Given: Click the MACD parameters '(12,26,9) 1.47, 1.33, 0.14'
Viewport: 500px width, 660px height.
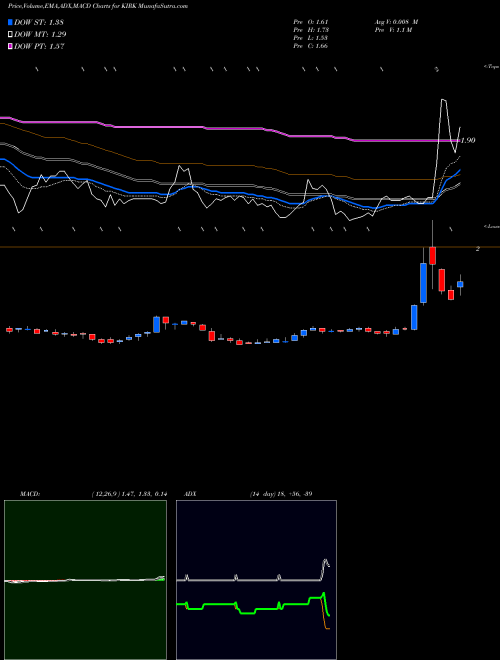Looking at the screenshot, I should tap(129, 493).
